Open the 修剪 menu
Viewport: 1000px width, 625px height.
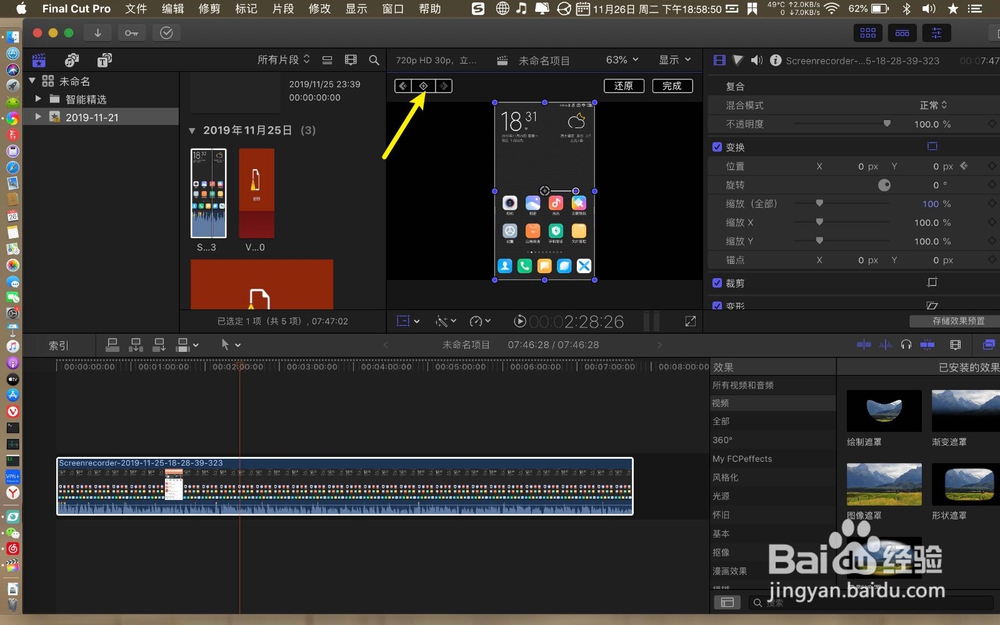[x=209, y=9]
